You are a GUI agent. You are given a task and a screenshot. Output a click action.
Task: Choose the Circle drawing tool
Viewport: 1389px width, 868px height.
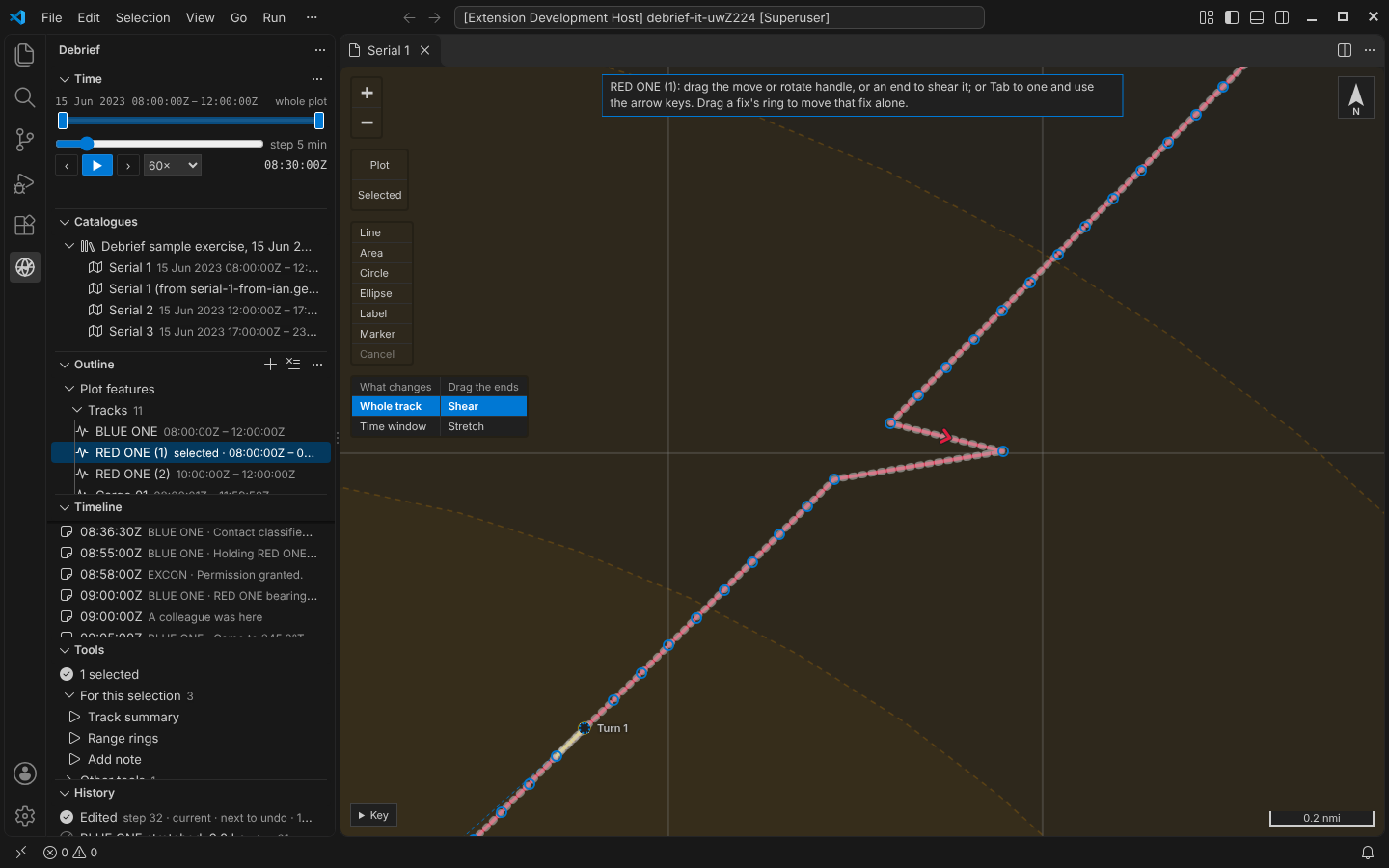coord(382,273)
